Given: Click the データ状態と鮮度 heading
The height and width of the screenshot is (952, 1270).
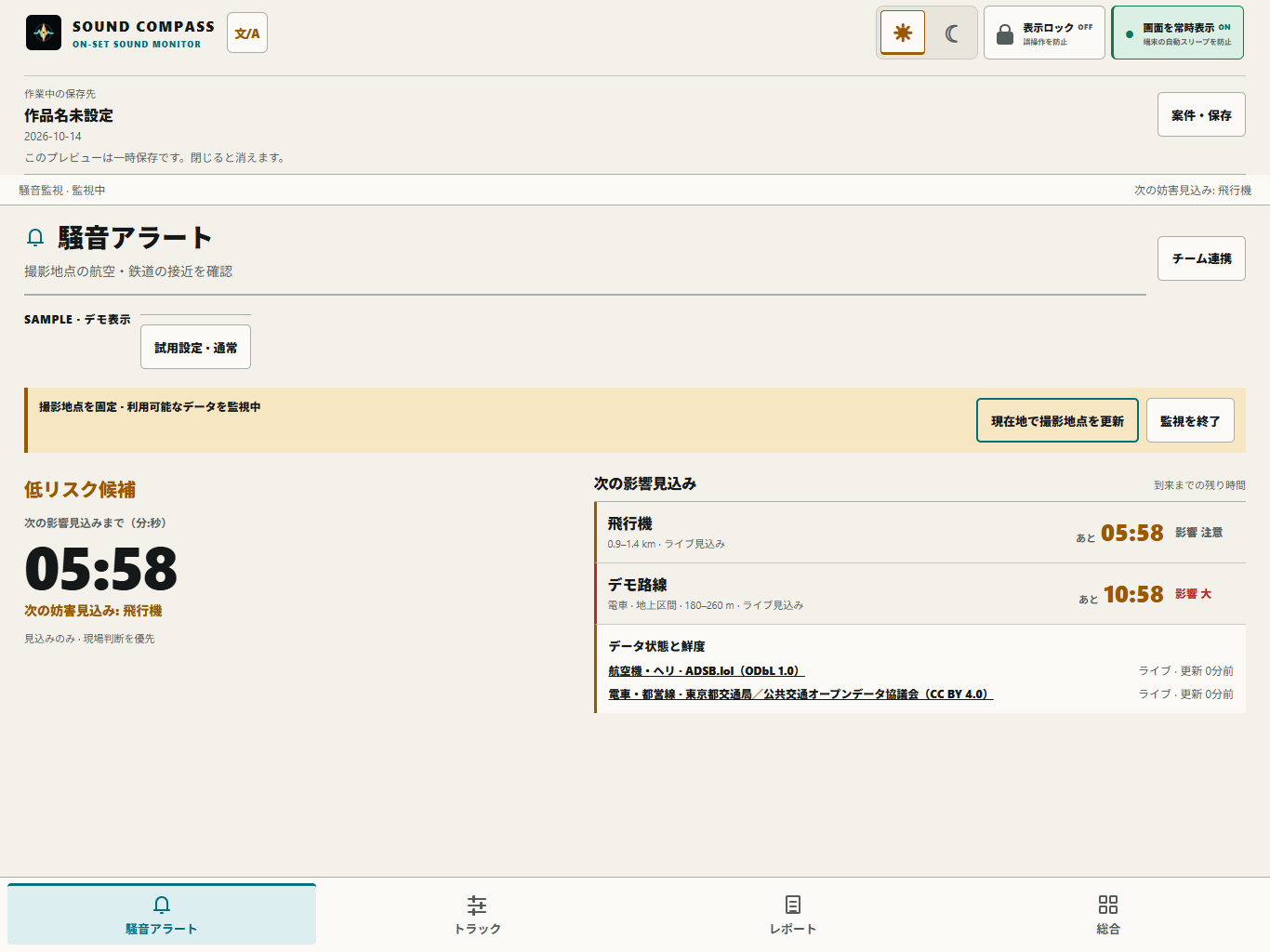Looking at the screenshot, I should (656, 646).
